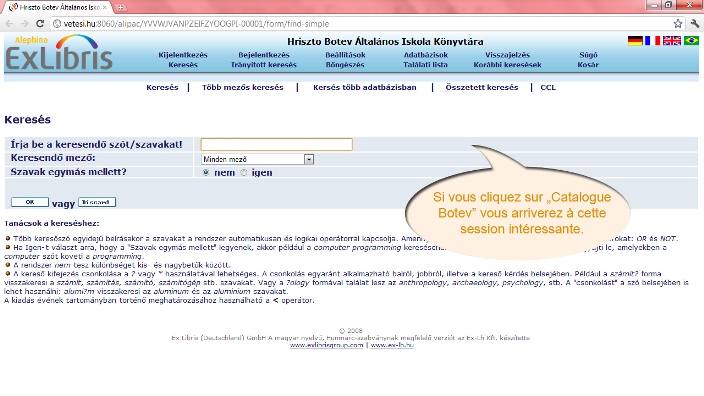704x396 pixels.
Task: Close the Hriszto Botev browser tab
Action: (105, 7)
